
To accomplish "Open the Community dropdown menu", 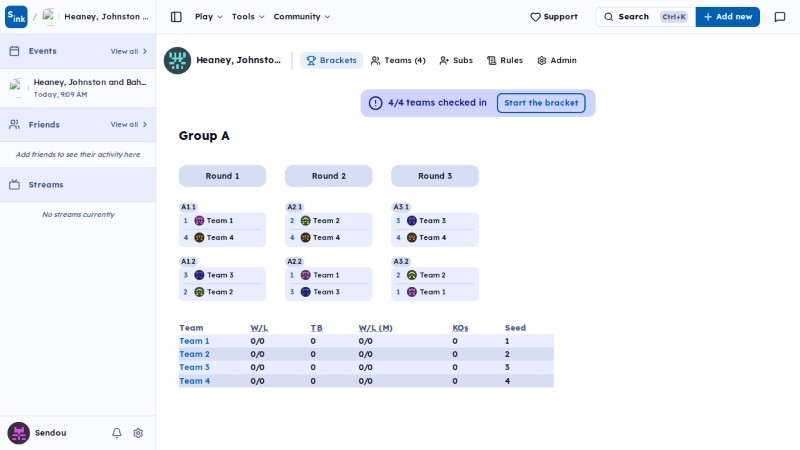I will tap(302, 17).
